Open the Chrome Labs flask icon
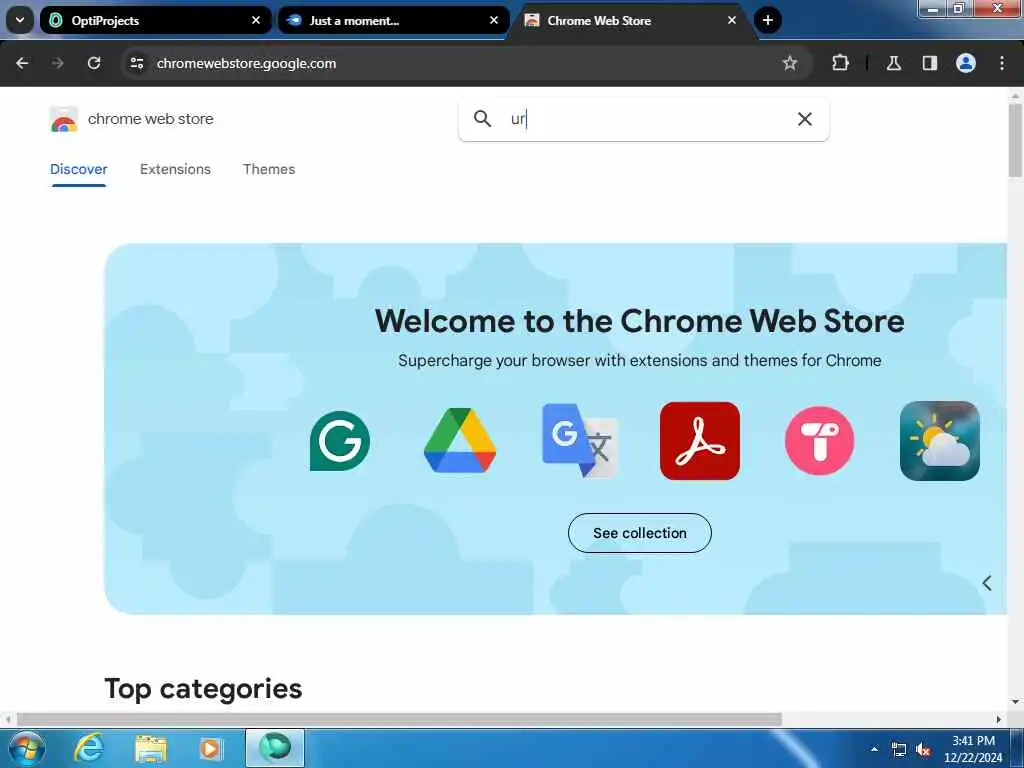Image resolution: width=1024 pixels, height=768 pixels. coord(893,63)
